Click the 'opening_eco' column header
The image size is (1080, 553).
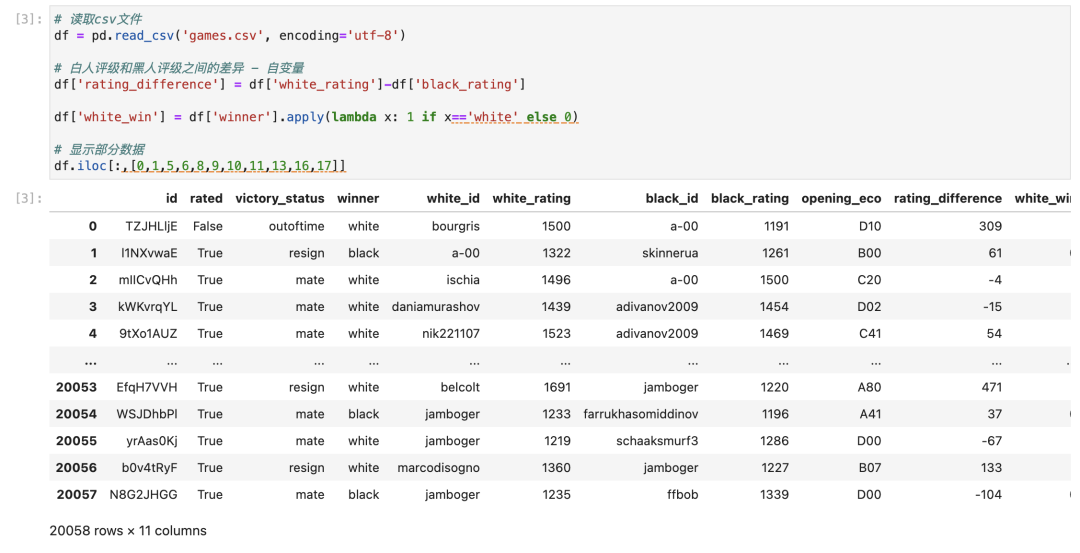click(841, 198)
